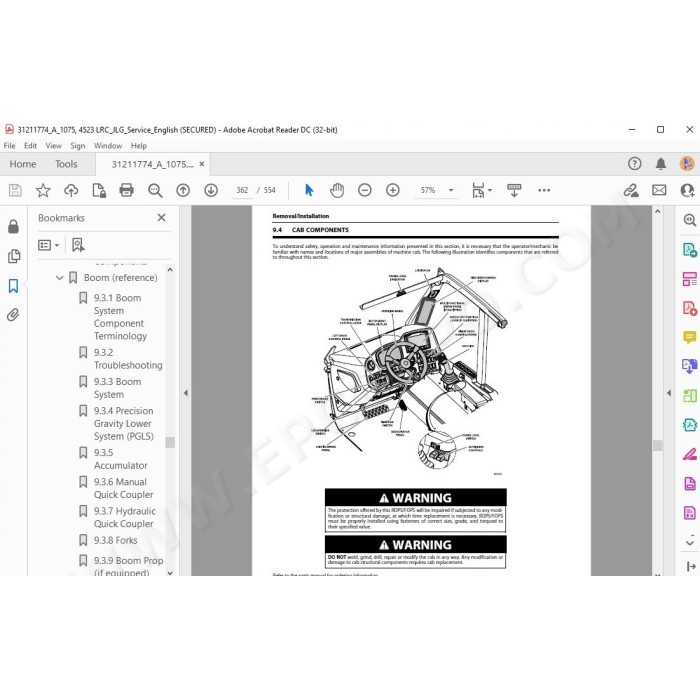The width and height of the screenshot is (700, 700).
Task: Print the document
Action: [126, 191]
